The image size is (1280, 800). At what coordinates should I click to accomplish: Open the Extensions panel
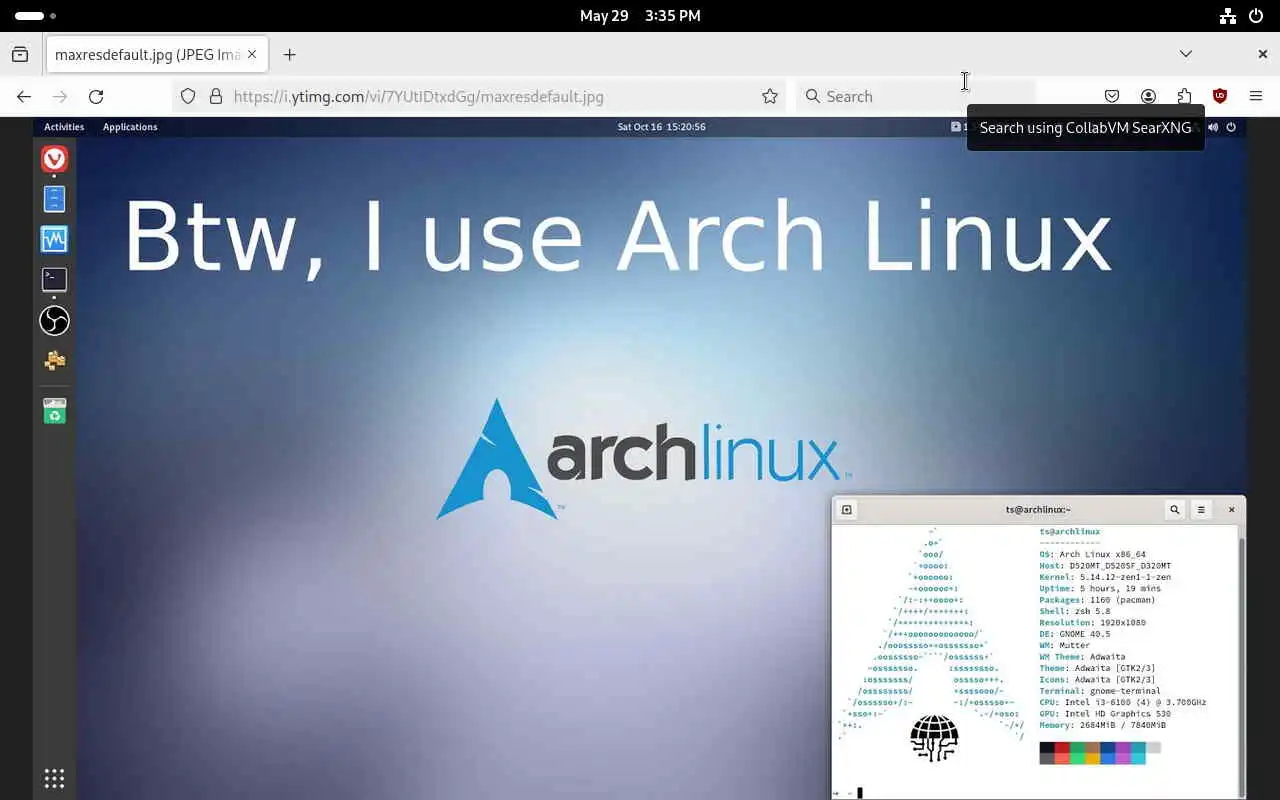point(1184,96)
